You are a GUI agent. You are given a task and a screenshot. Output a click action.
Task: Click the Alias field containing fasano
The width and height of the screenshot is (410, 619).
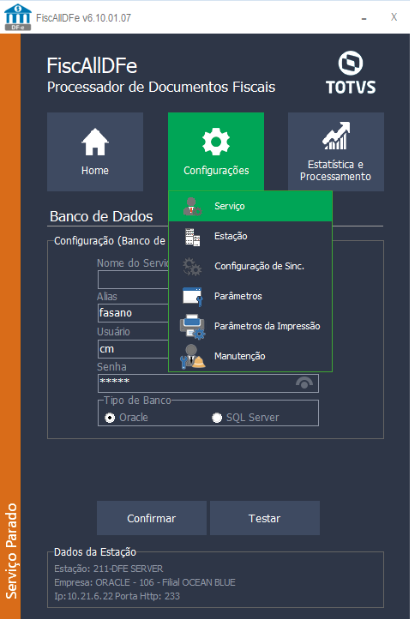133,313
